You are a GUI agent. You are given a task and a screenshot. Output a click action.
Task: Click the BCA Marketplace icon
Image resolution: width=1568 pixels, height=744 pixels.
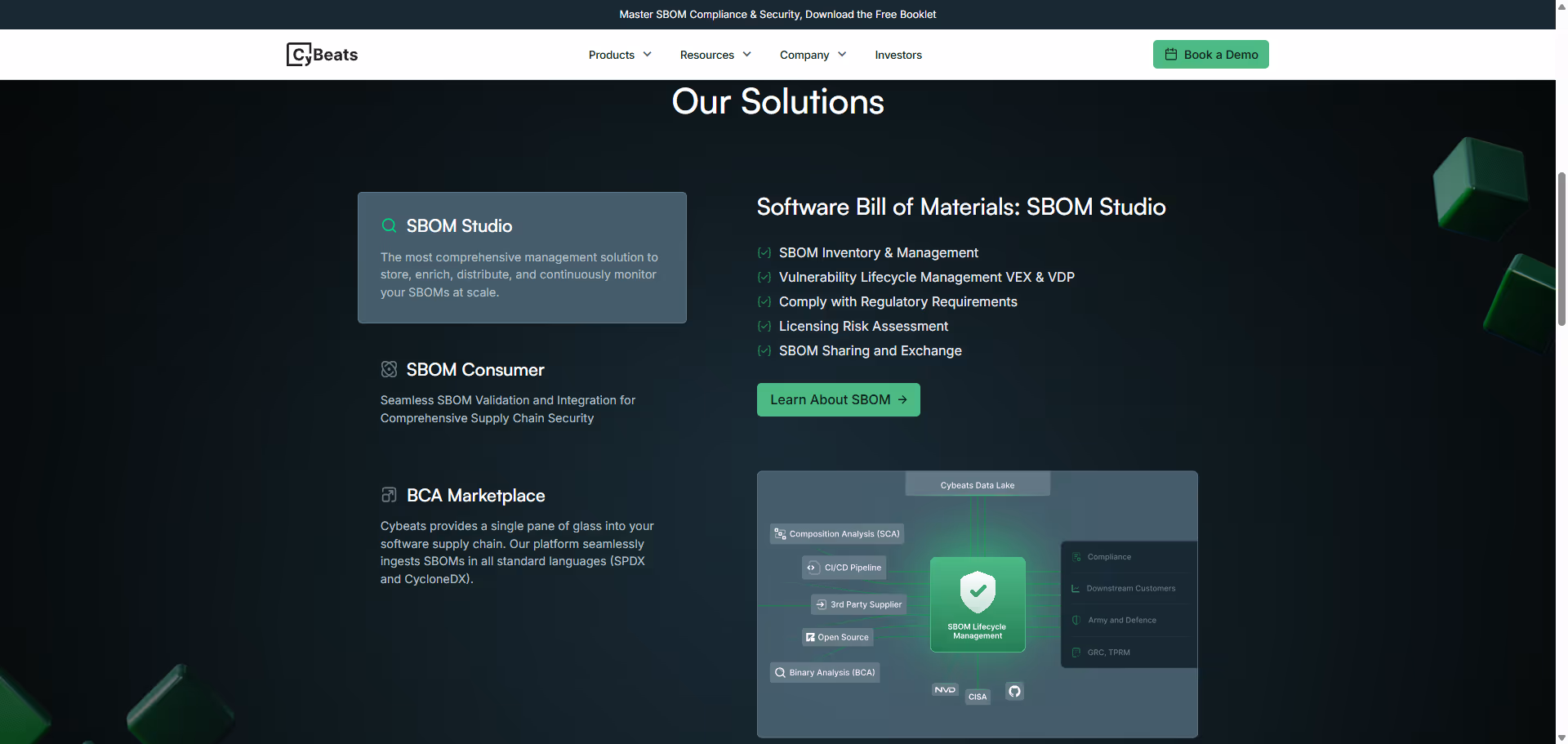point(390,495)
